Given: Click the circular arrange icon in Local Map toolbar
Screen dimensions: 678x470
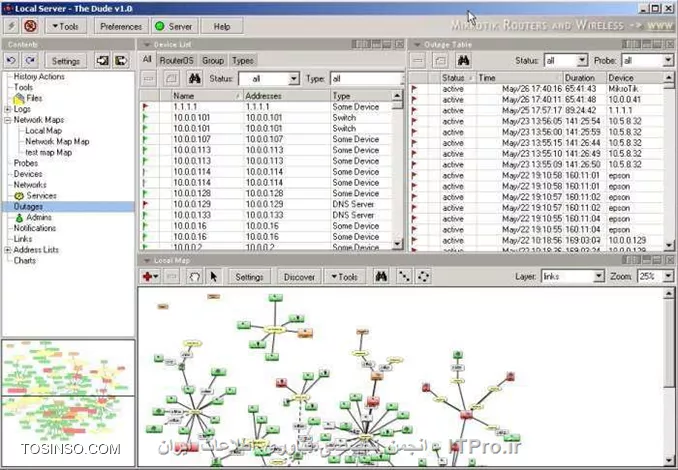Looking at the screenshot, I should [424, 276].
